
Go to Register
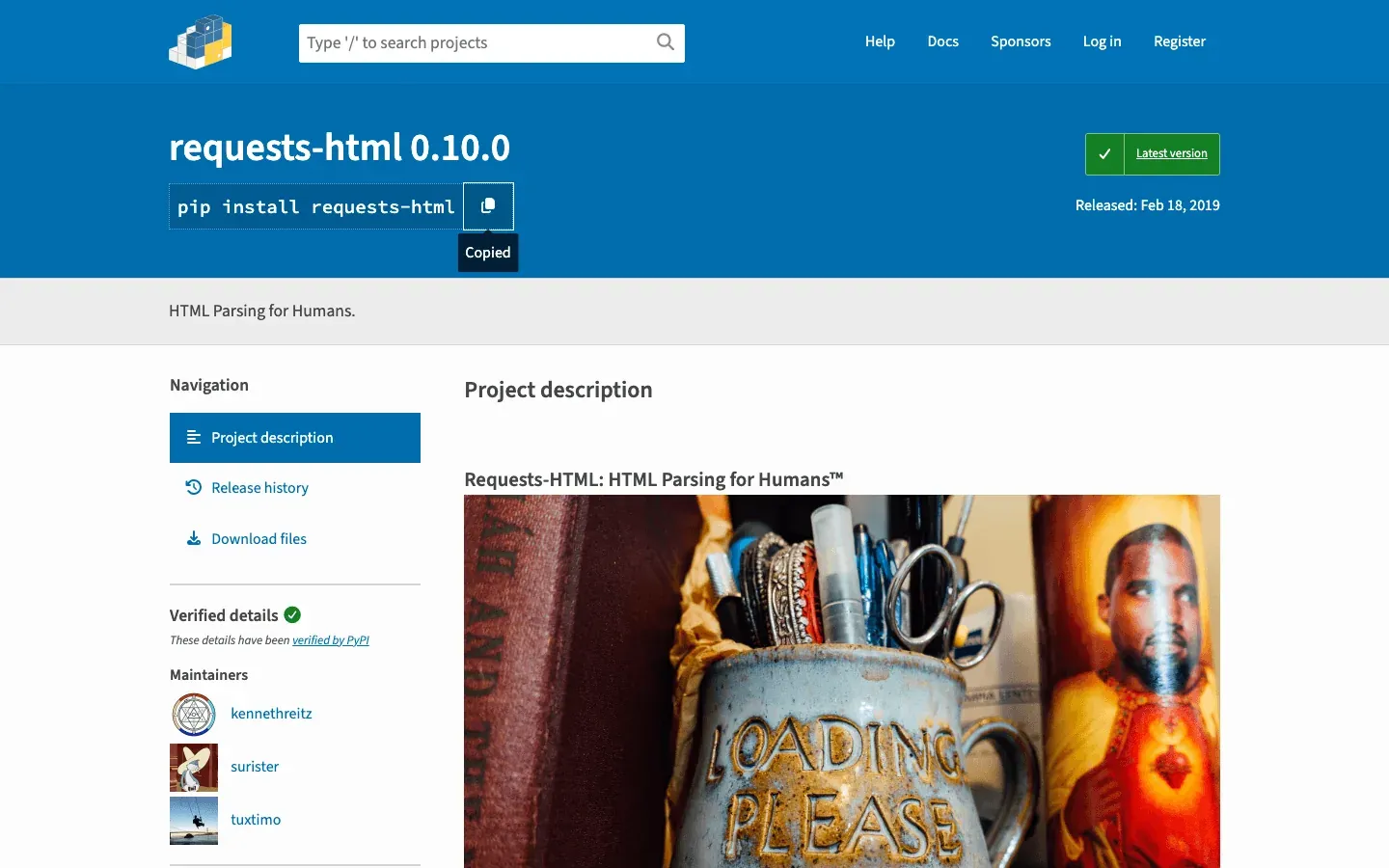pyautogui.click(x=1180, y=41)
